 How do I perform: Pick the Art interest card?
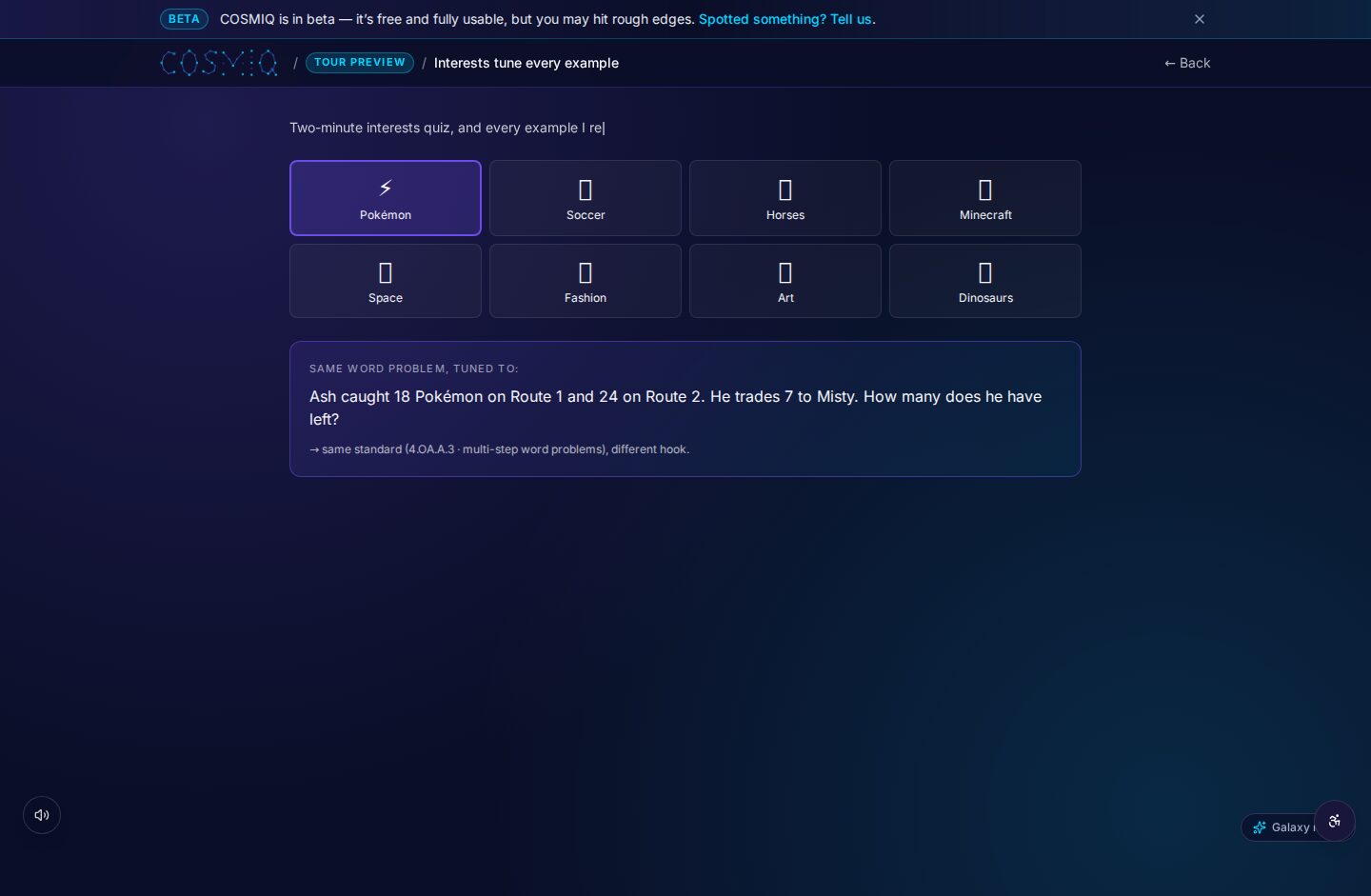click(x=785, y=281)
